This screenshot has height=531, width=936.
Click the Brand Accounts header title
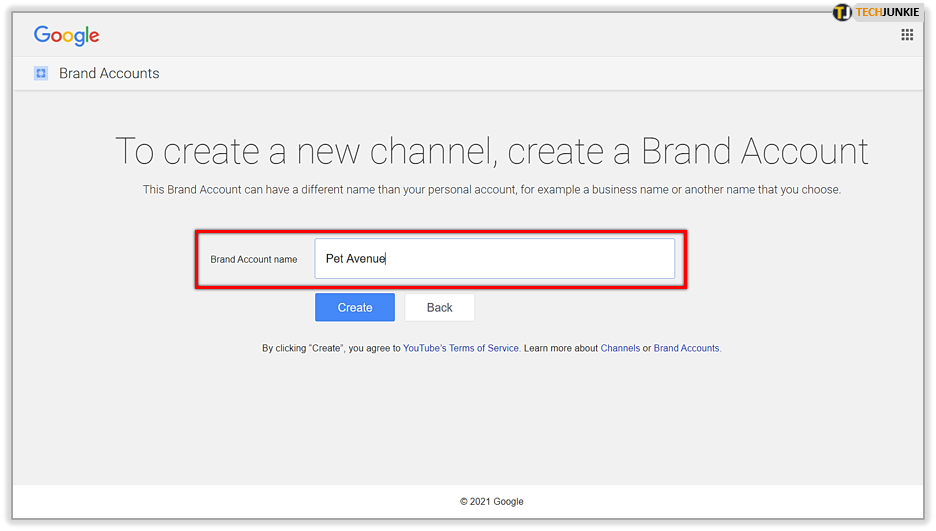109,73
